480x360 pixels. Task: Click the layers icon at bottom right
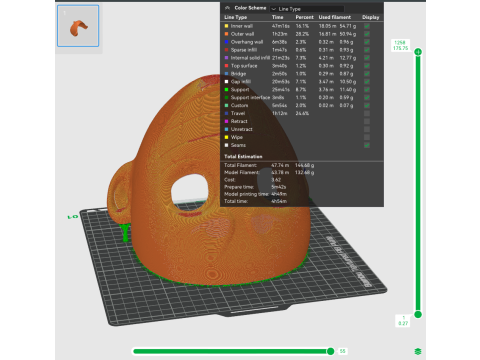(418, 351)
